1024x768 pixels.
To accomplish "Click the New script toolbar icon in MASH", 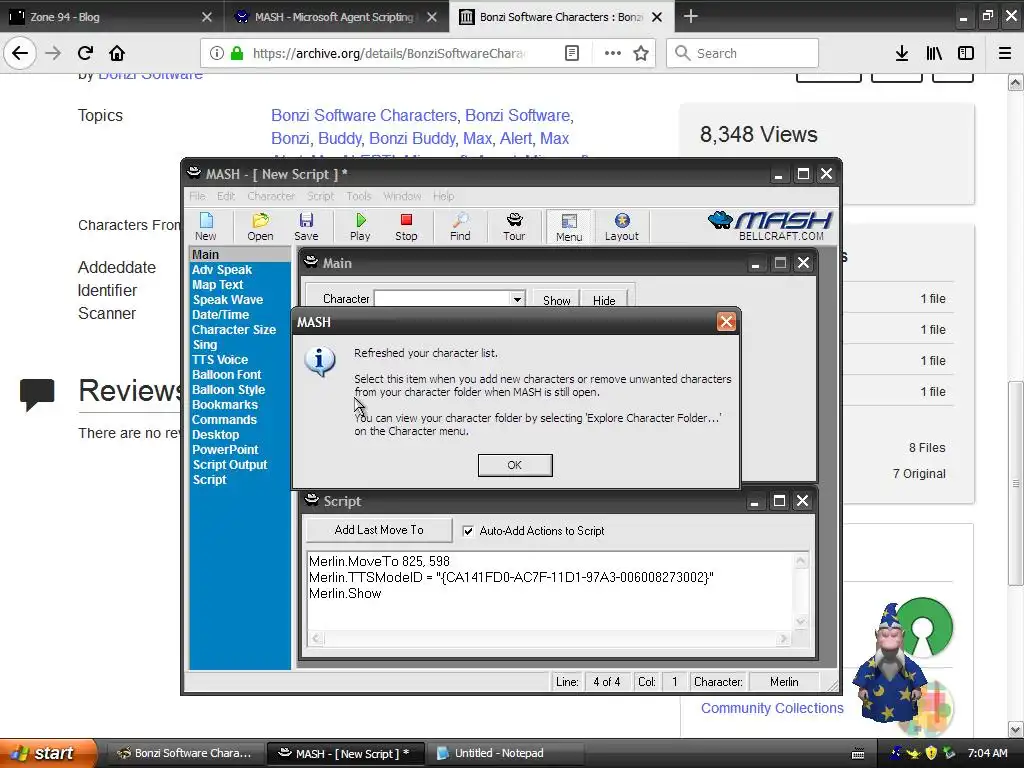I will (206, 227).
